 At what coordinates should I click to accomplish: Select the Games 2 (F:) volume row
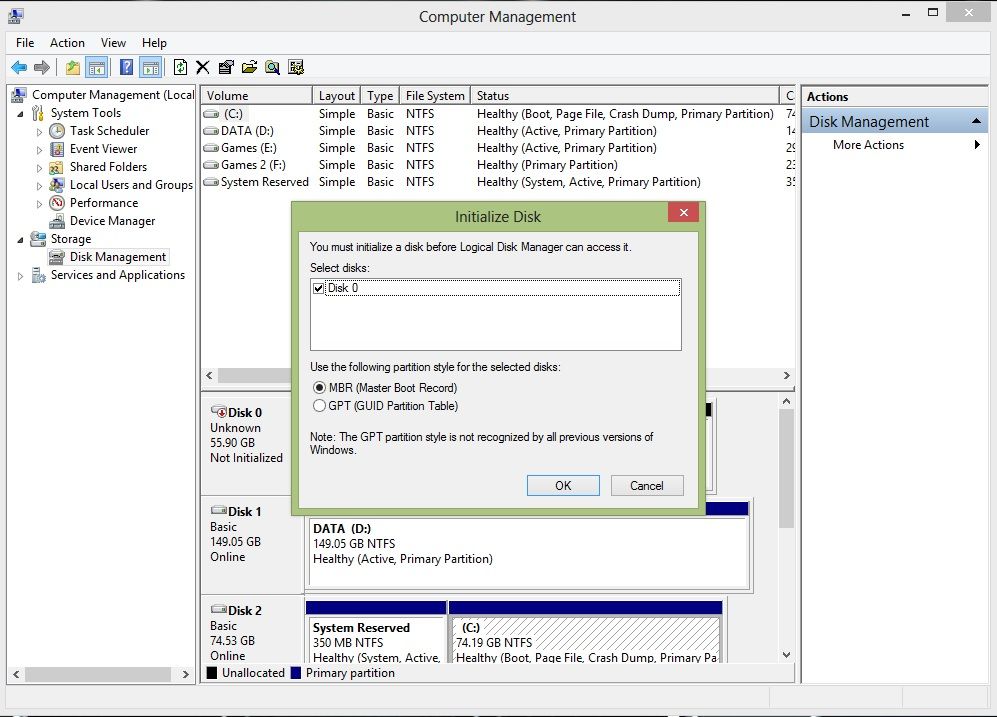pos(498,165)
